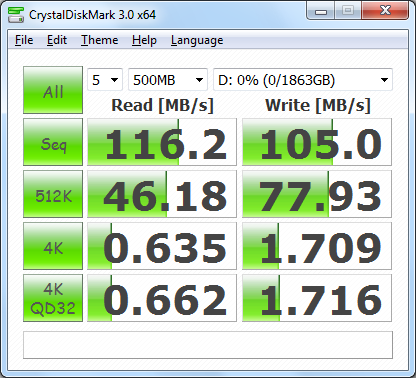Select the 512K read result 46.18
This screenshot has width=416, height=378.
[162, 194]
